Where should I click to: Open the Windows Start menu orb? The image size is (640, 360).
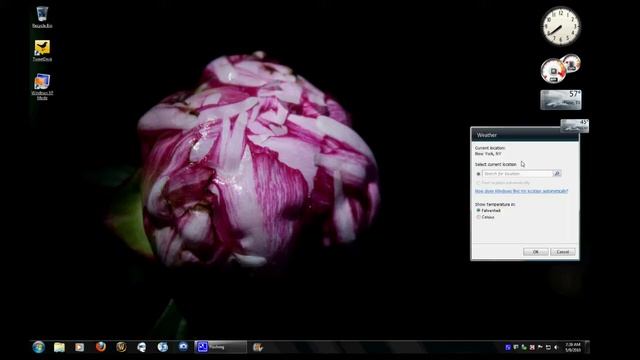(x=38, y=347)
